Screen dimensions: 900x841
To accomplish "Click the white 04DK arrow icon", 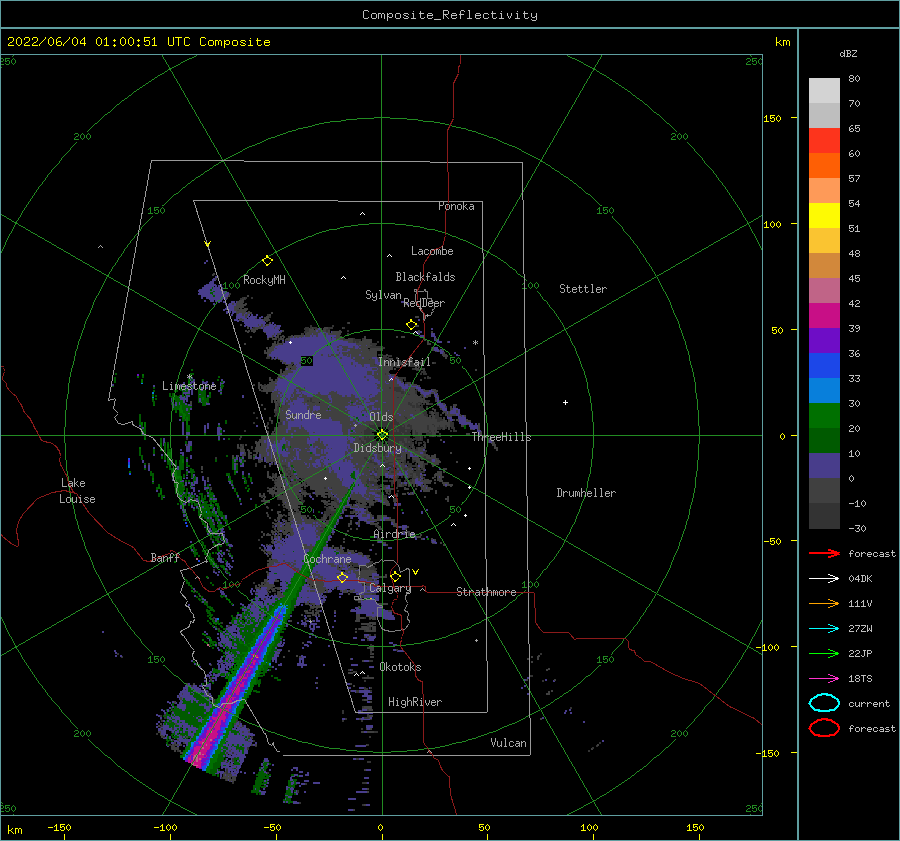I will point(824,579).
